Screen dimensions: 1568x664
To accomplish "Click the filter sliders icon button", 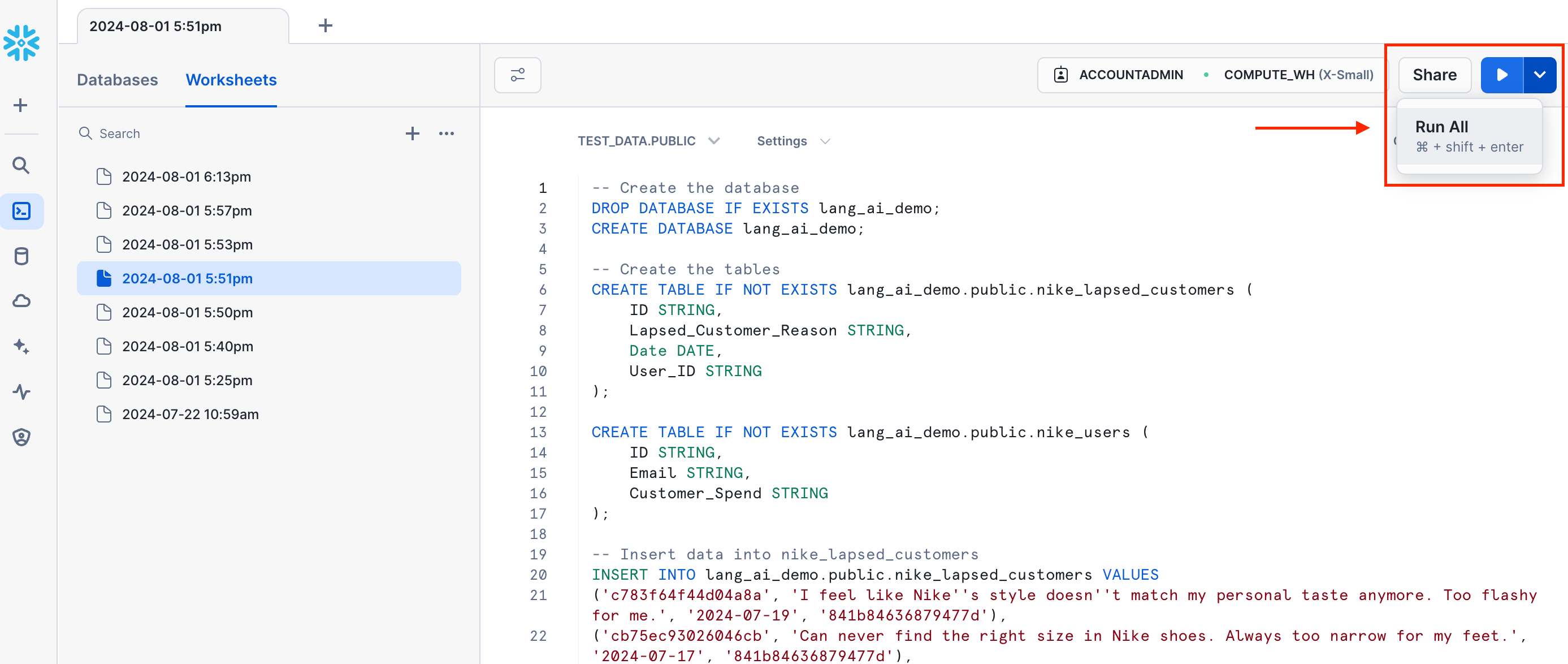I will pyautogui.click(x=517, y=75).
